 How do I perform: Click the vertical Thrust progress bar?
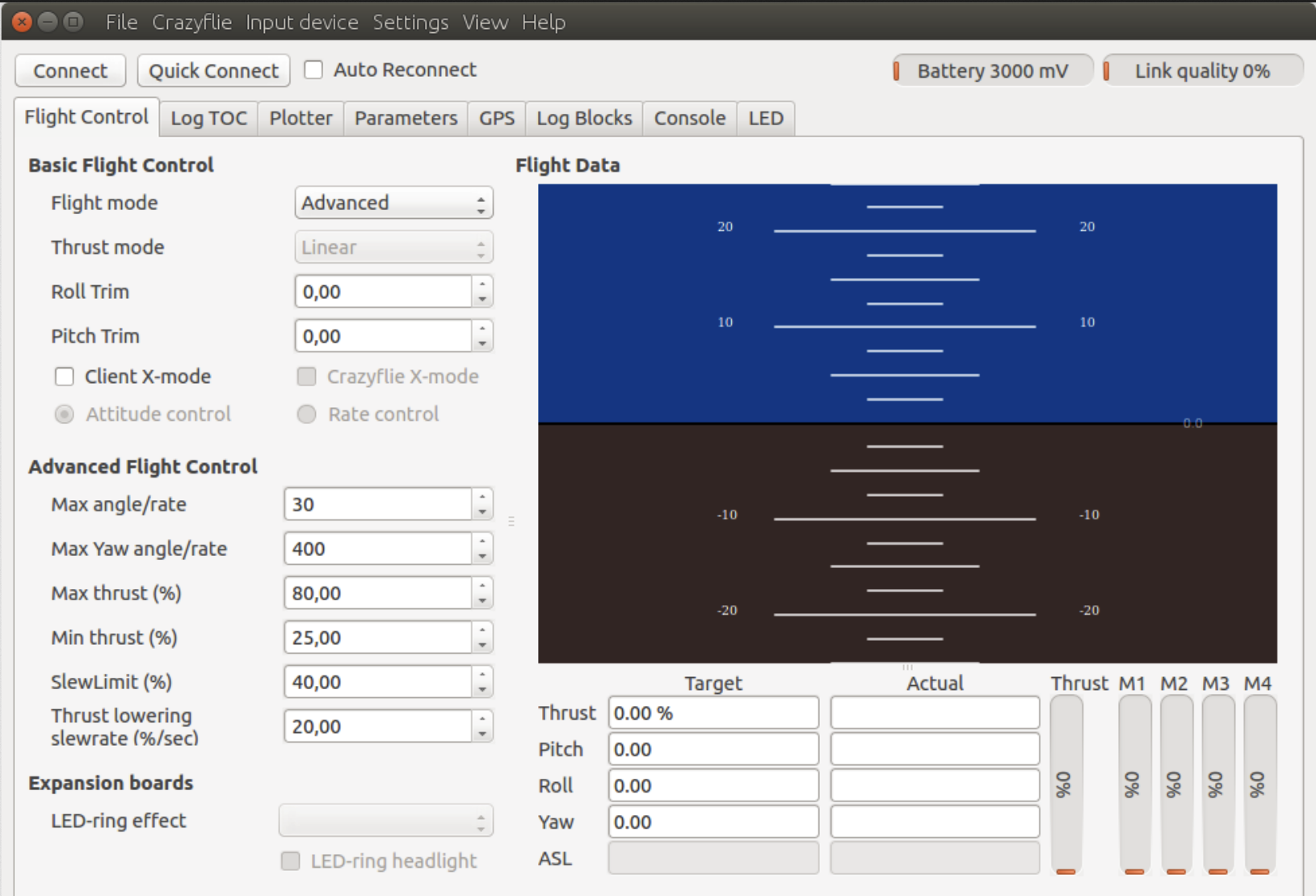[x=1066, y=785]
